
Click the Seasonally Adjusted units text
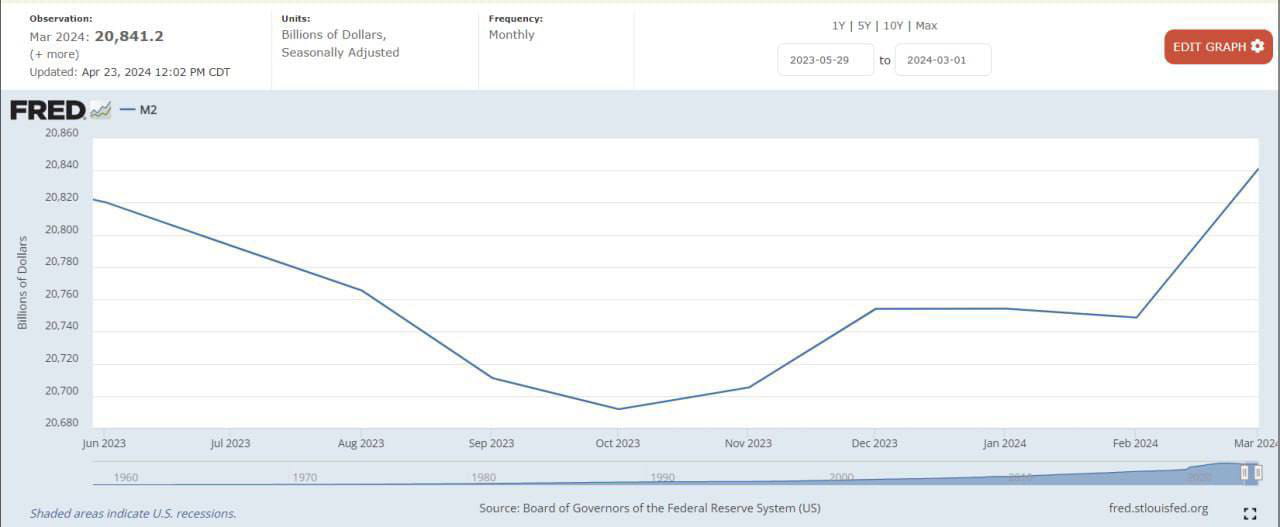(340, 52)
